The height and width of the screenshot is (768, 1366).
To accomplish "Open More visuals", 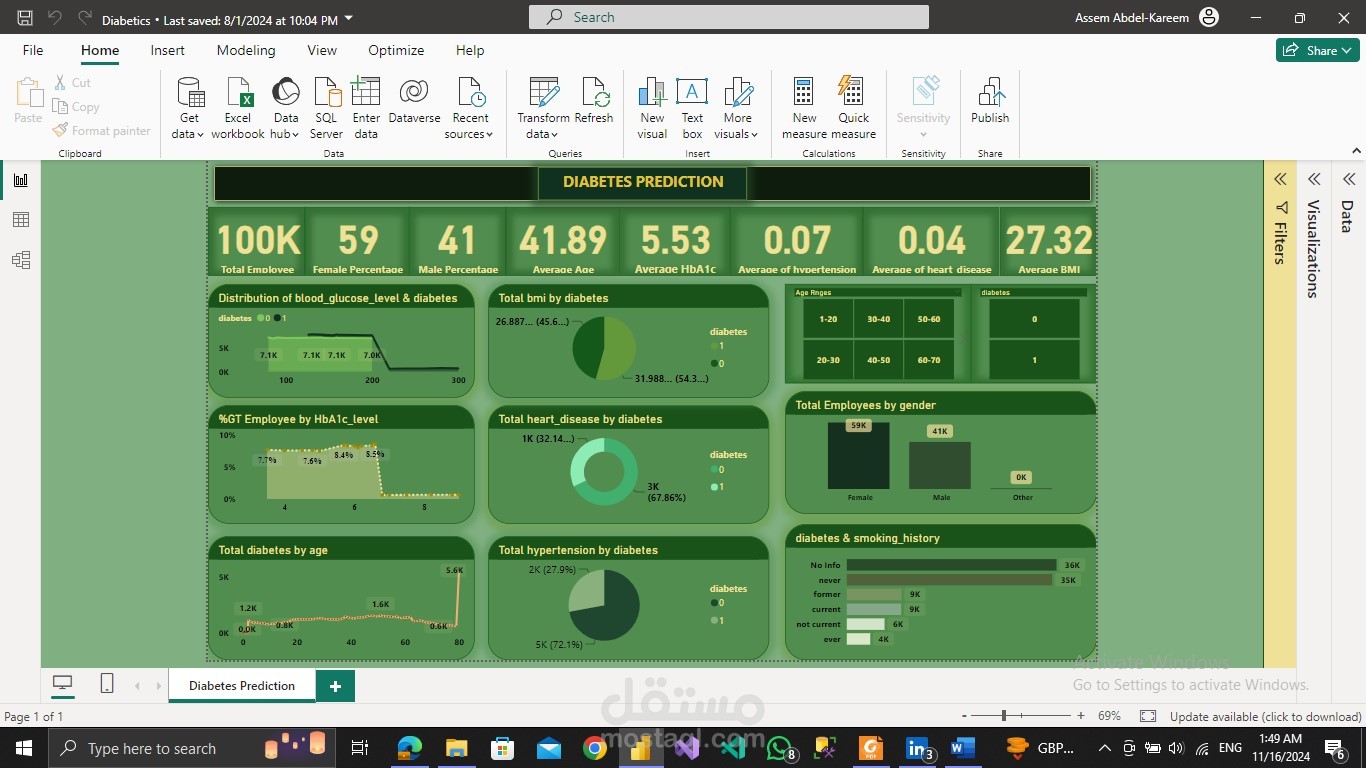I will point(737,108).
